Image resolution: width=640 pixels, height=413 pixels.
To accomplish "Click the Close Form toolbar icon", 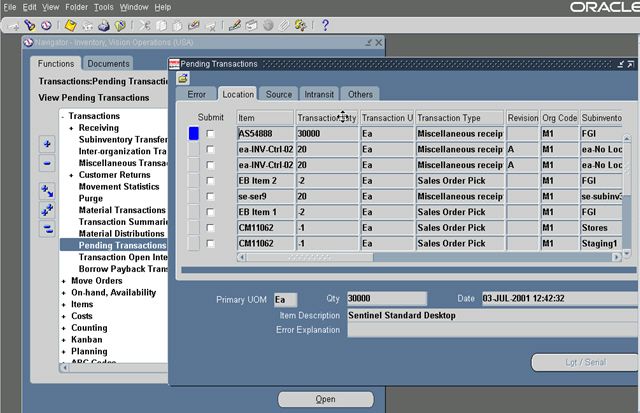I will point(120,26).
